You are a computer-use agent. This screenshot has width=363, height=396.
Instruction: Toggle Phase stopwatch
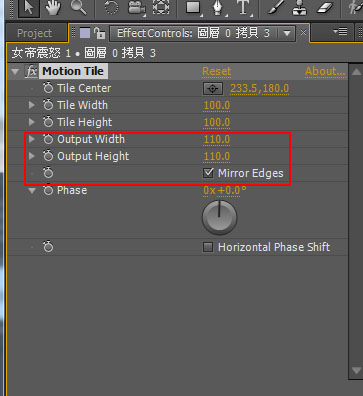point(48,190)
